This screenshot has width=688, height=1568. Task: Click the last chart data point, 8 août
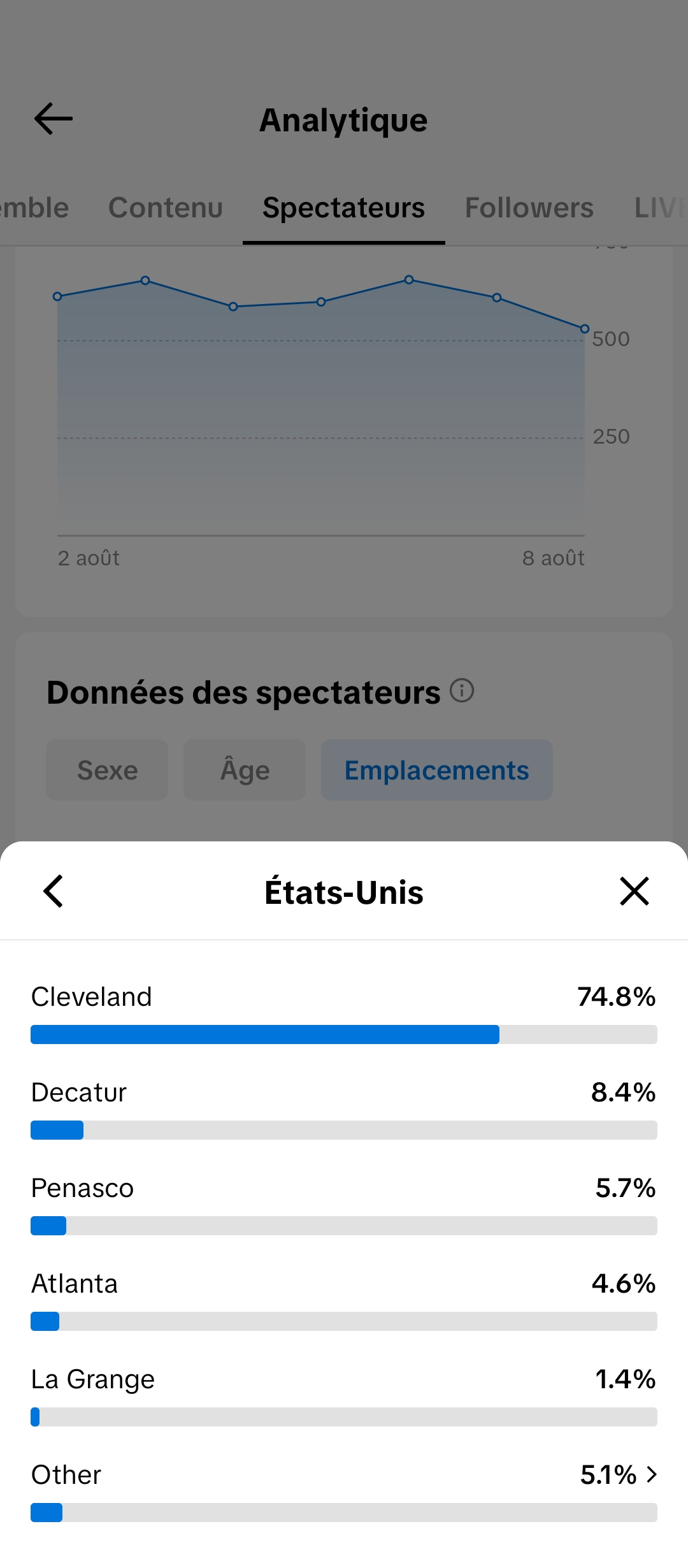click(584, 329)
